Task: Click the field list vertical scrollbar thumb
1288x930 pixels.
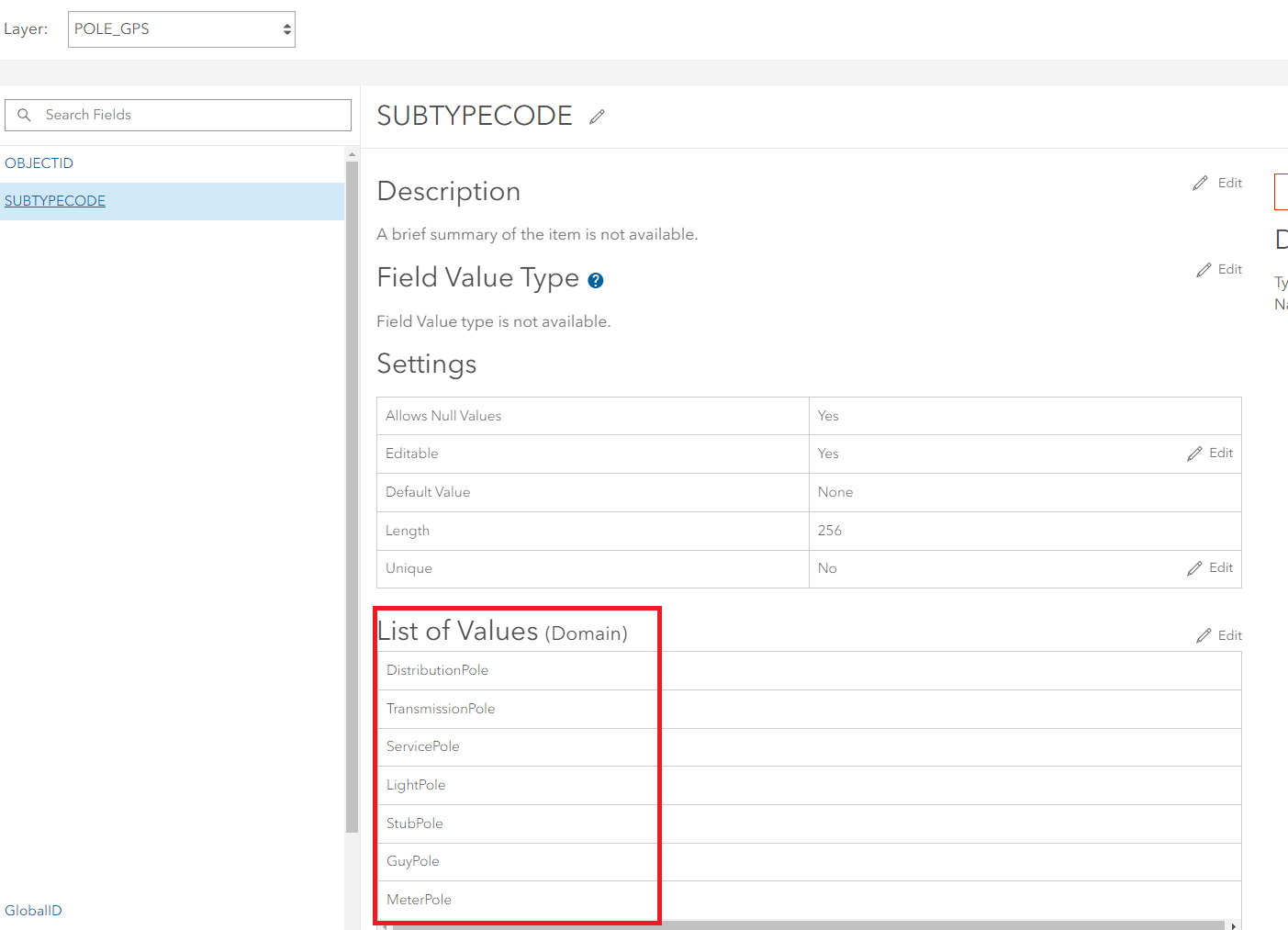Action: click(352, 496)
